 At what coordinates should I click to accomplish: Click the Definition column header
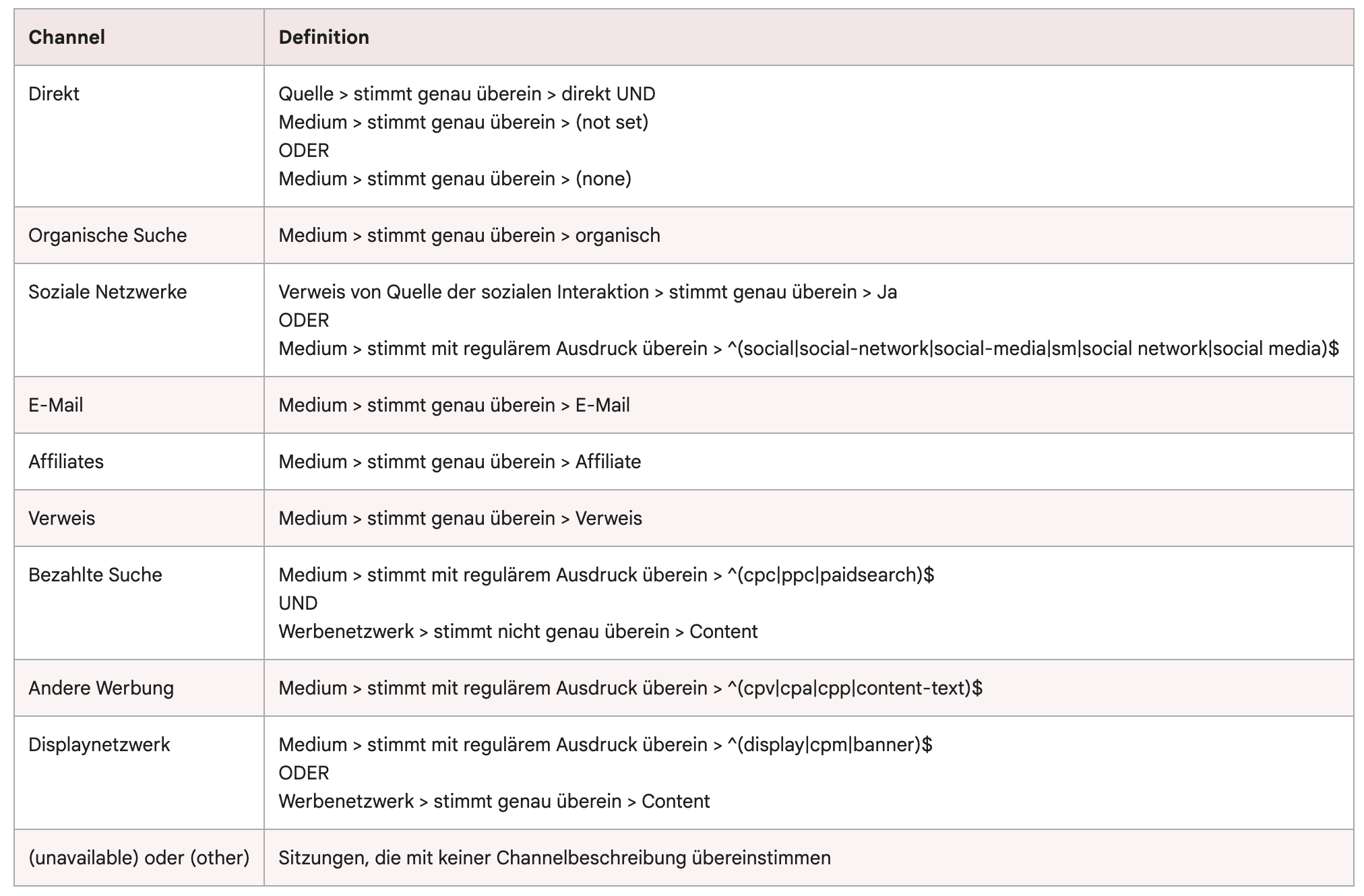pos(323,37)
